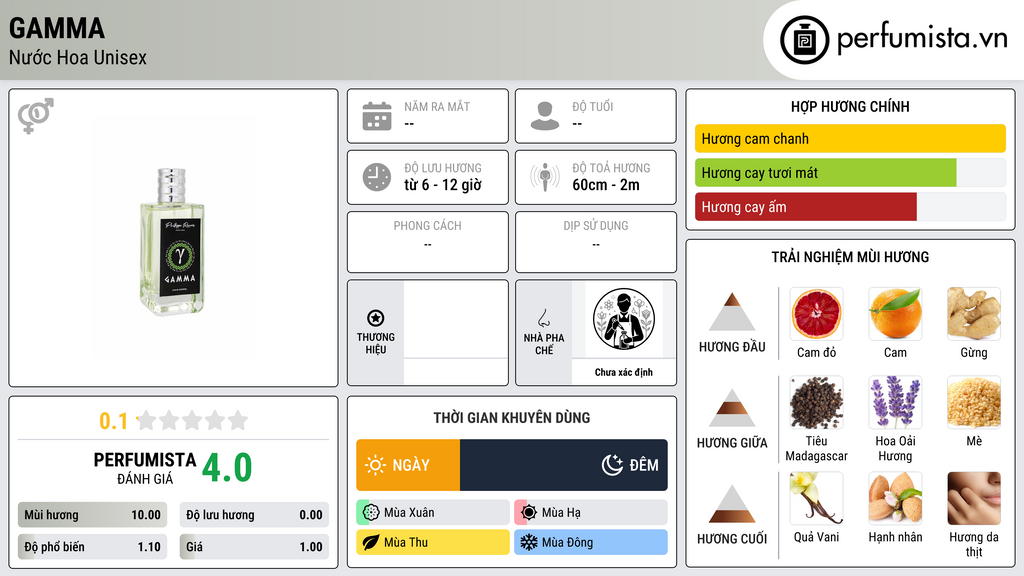Click the clock icon beside Độ lưu hương
The height and width of the screenshot is (576, 1024).
[x=377, y=177]
